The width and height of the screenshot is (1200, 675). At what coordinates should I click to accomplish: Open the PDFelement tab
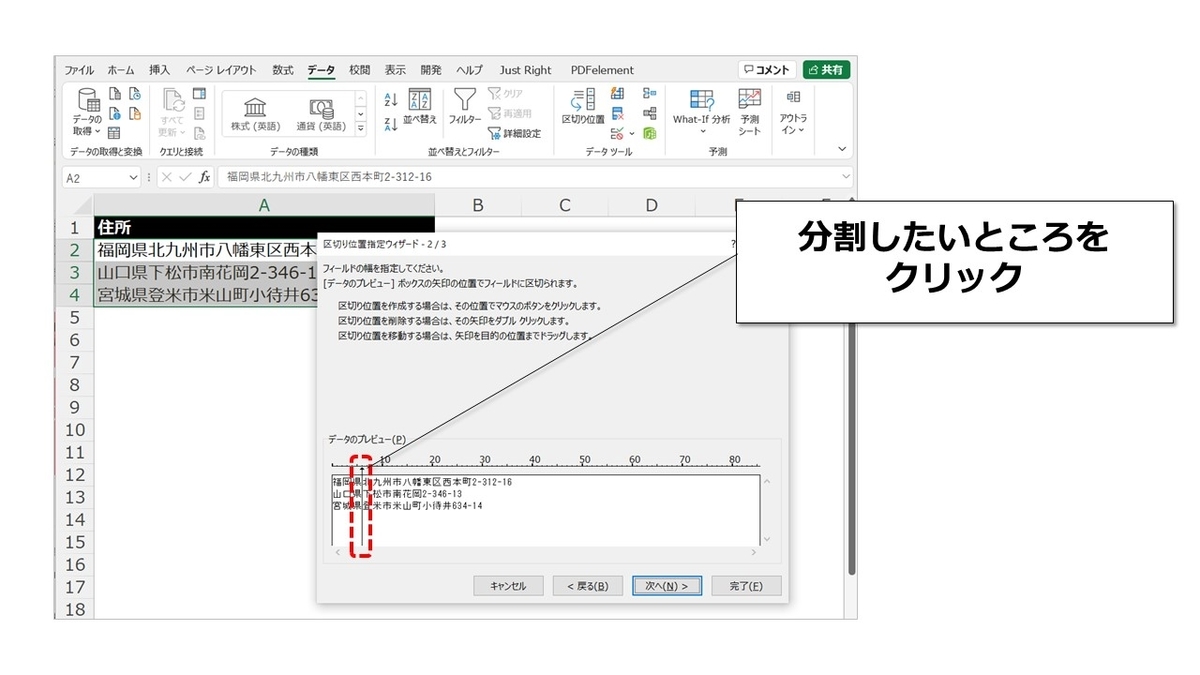point(602,70)
